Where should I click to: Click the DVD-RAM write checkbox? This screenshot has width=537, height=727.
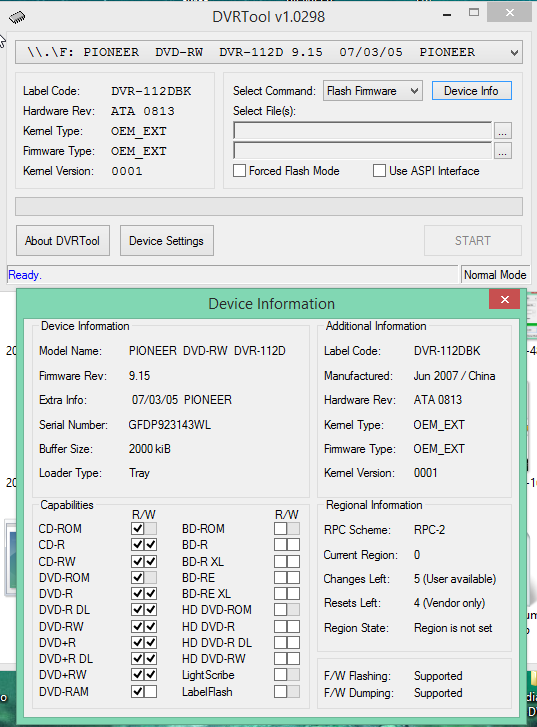[x=151, y=692]
